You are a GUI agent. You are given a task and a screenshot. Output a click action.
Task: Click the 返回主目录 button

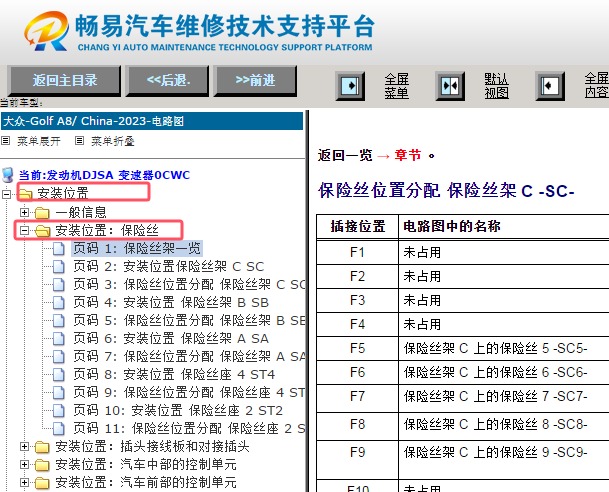tap(64, 80)
